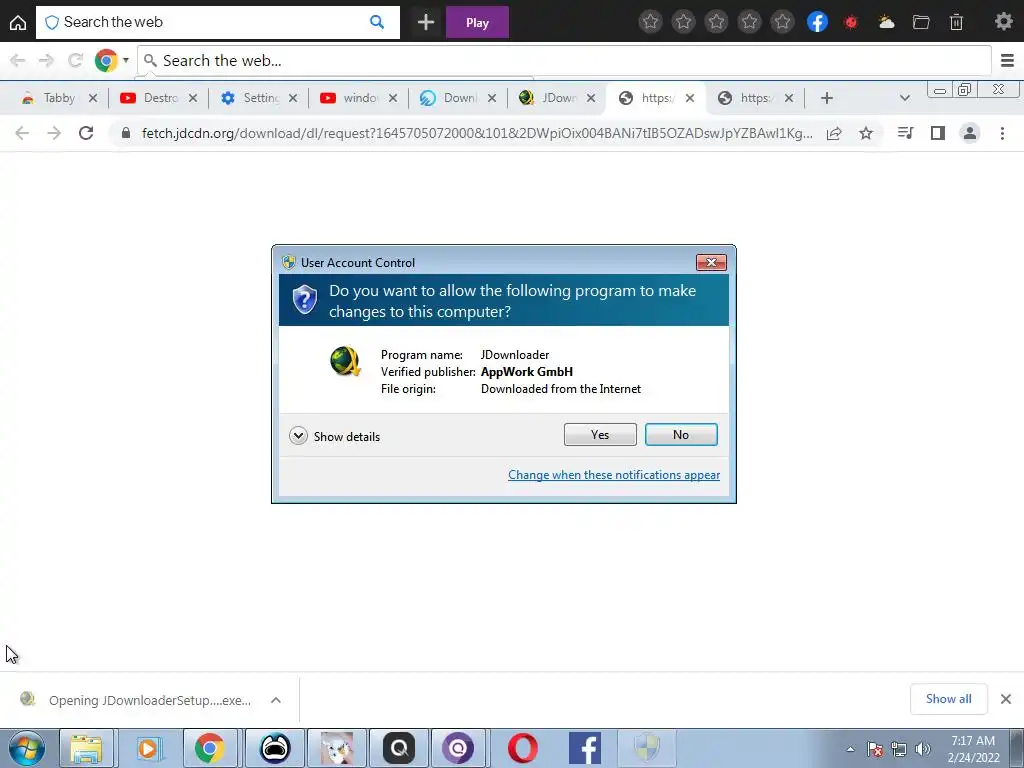Viewport: 1024px width, 768px height.
Task: Click the home icon in top bar
Action: click(x=18, y=23)
